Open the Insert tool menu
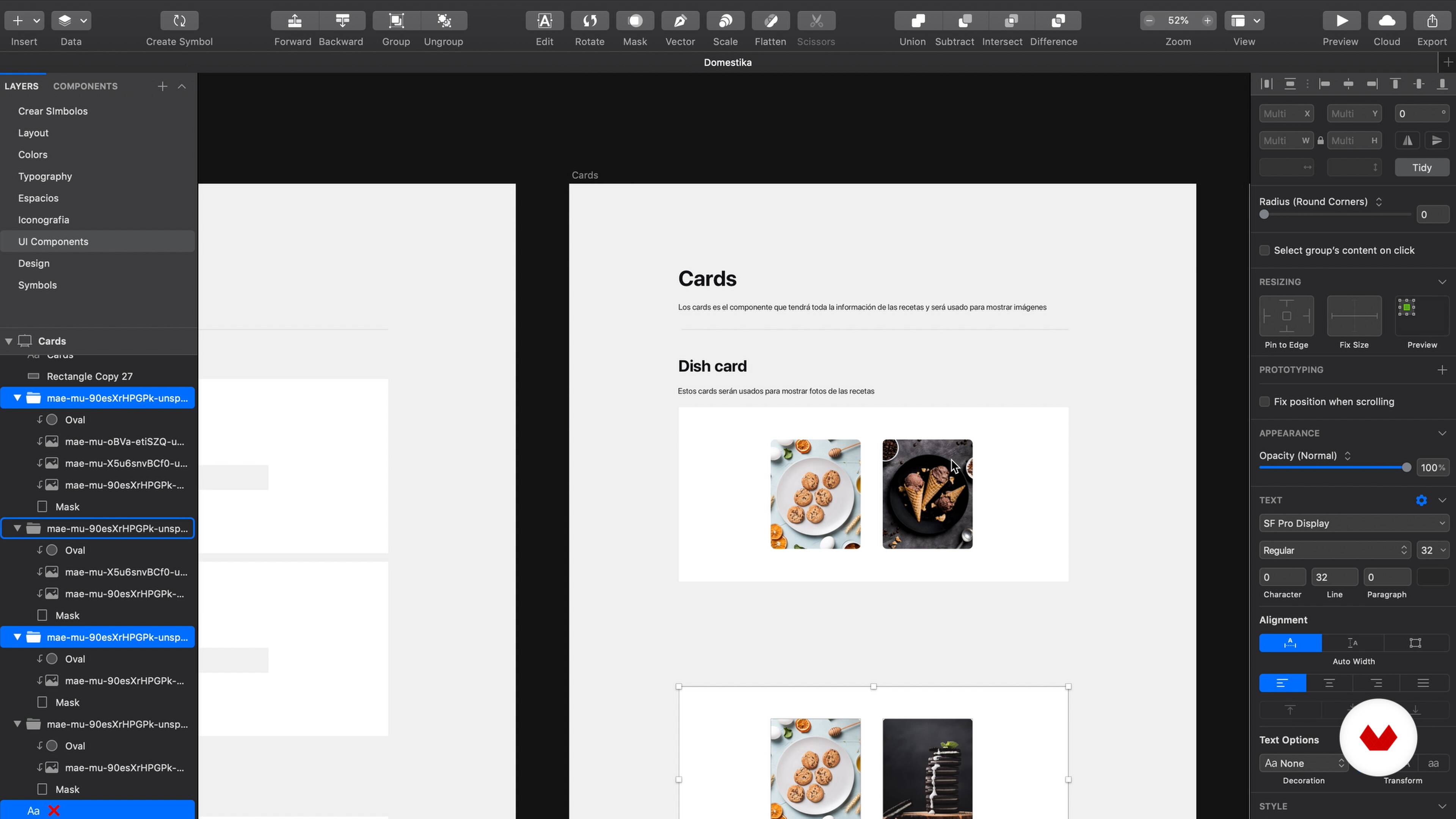This screenshot has width=1456, height=819. 24,21
